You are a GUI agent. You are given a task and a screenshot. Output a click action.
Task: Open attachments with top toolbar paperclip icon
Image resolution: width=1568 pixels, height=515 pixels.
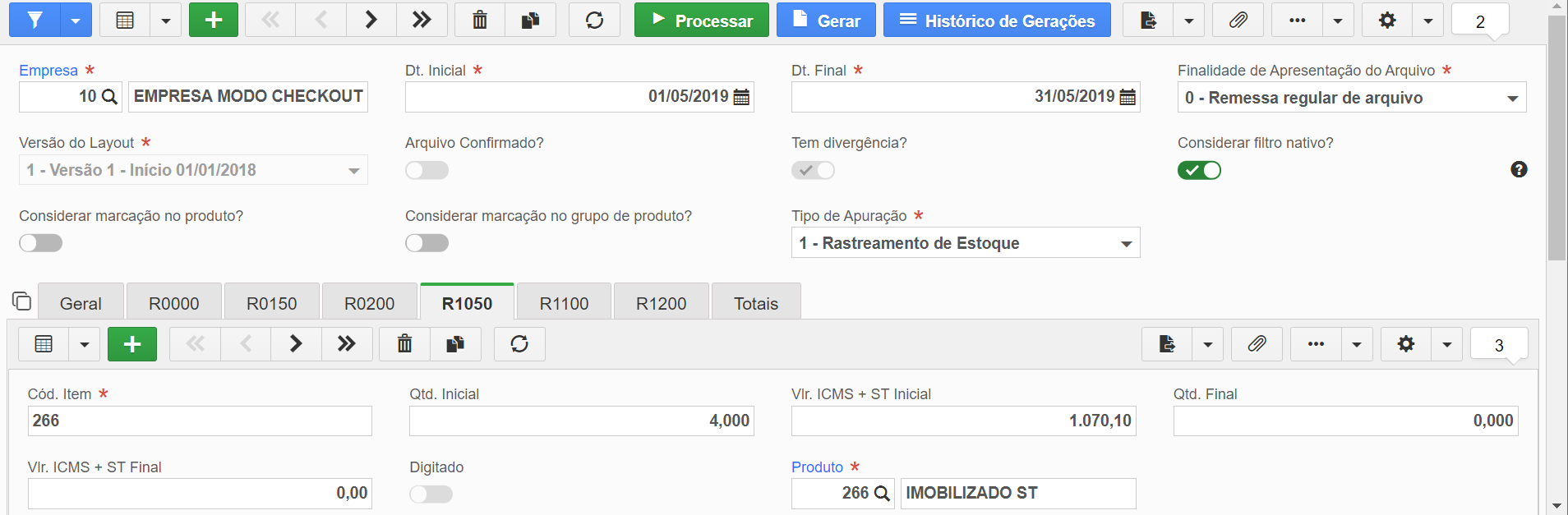pos(1238,20)
